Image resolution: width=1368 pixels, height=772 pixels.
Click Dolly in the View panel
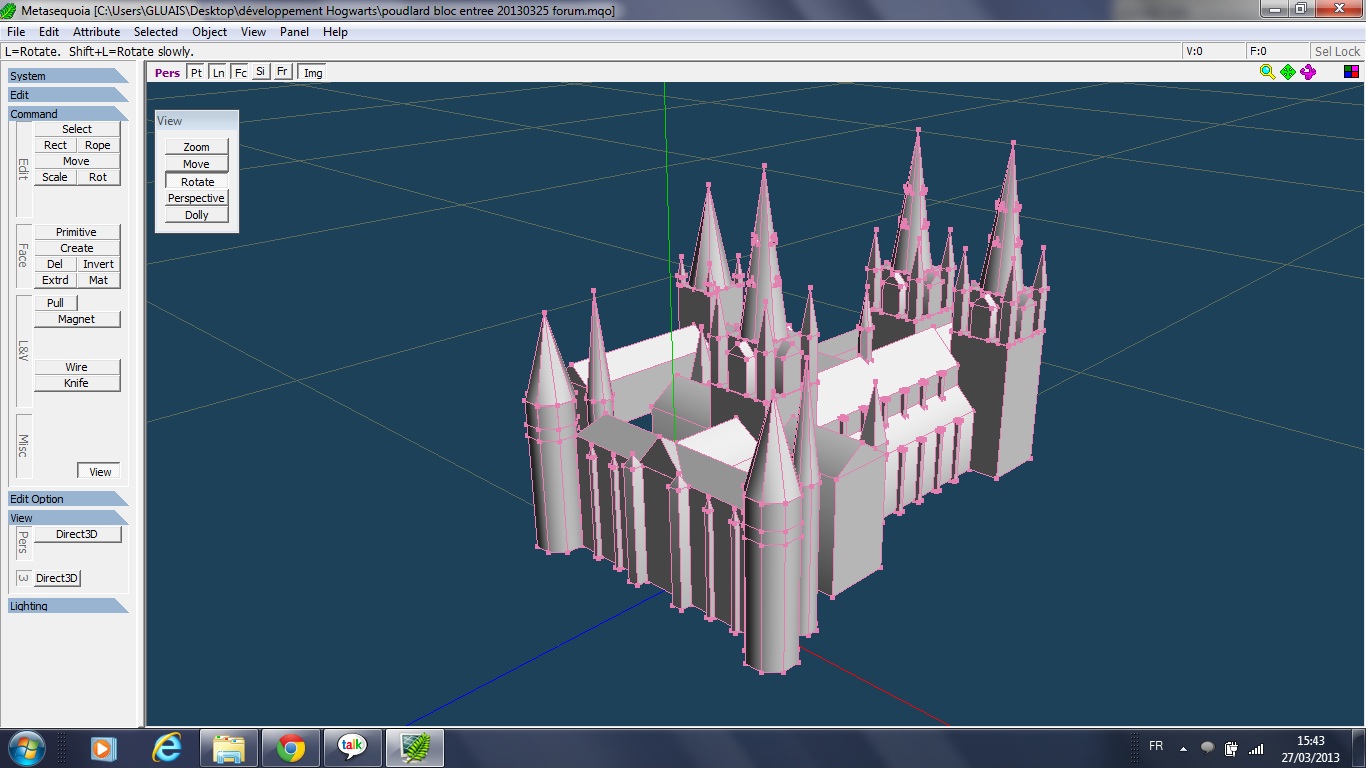coord(196,215)
